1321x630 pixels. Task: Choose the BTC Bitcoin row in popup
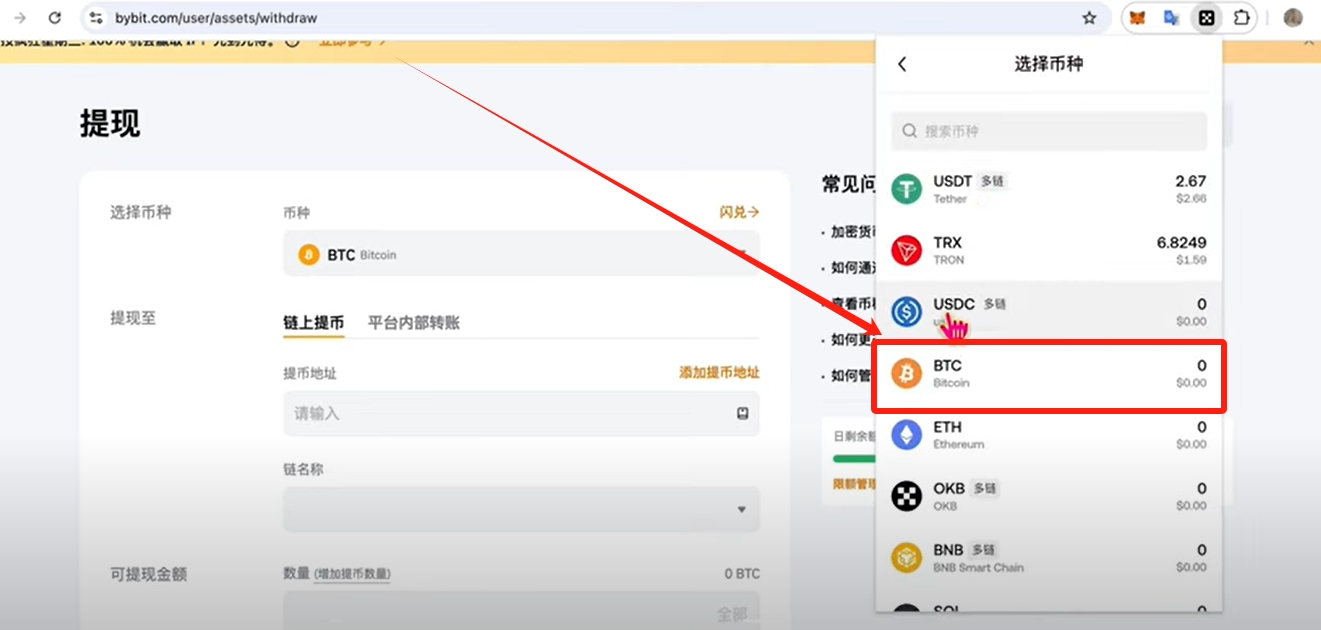tap(1049, 374)
